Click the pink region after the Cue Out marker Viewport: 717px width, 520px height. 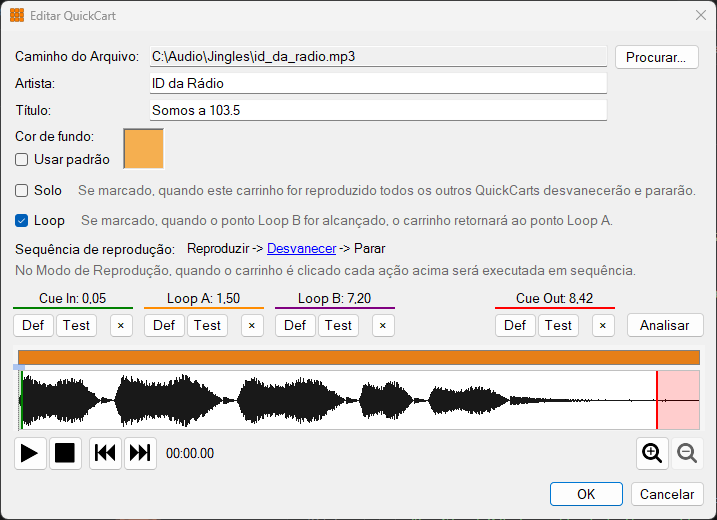coord(679,400)
